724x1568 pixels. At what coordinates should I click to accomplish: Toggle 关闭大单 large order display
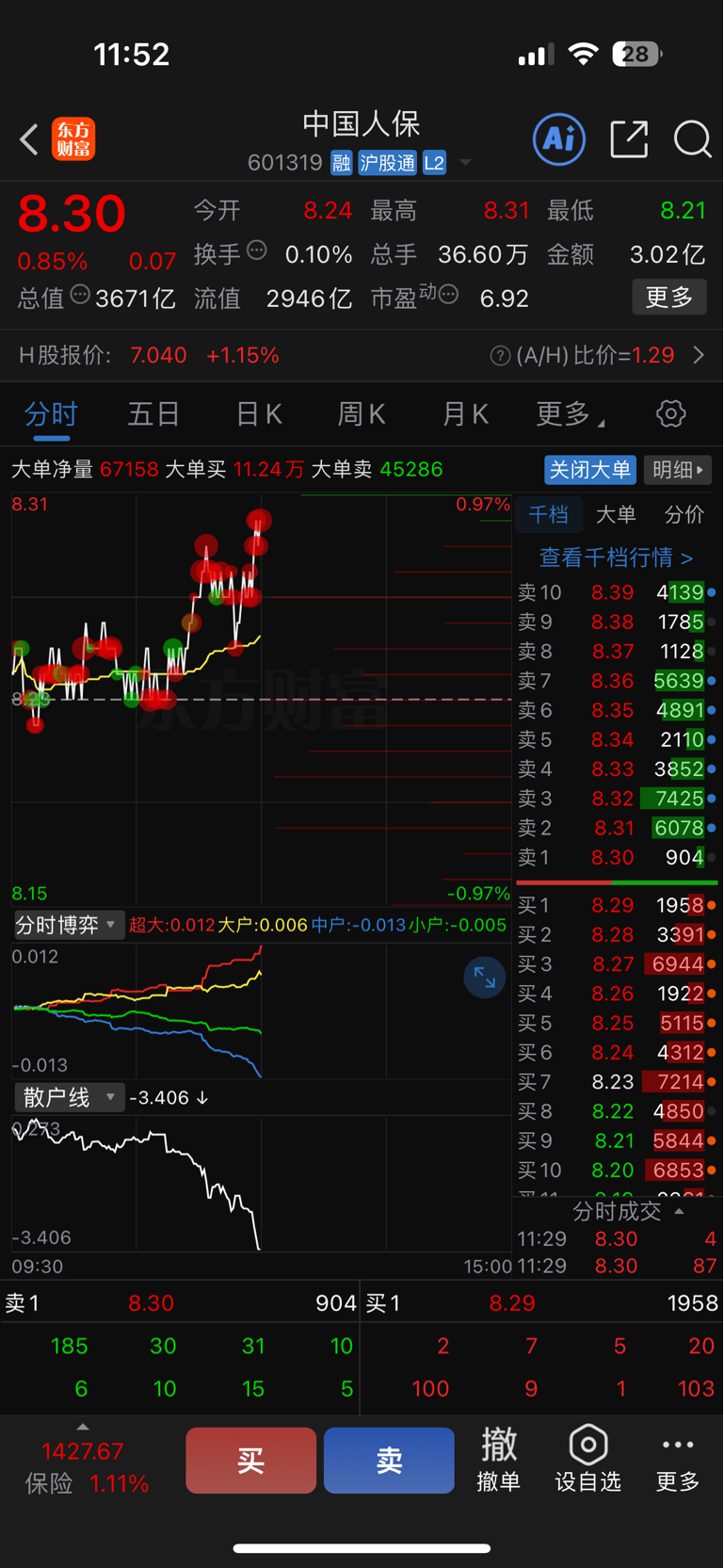590,469
